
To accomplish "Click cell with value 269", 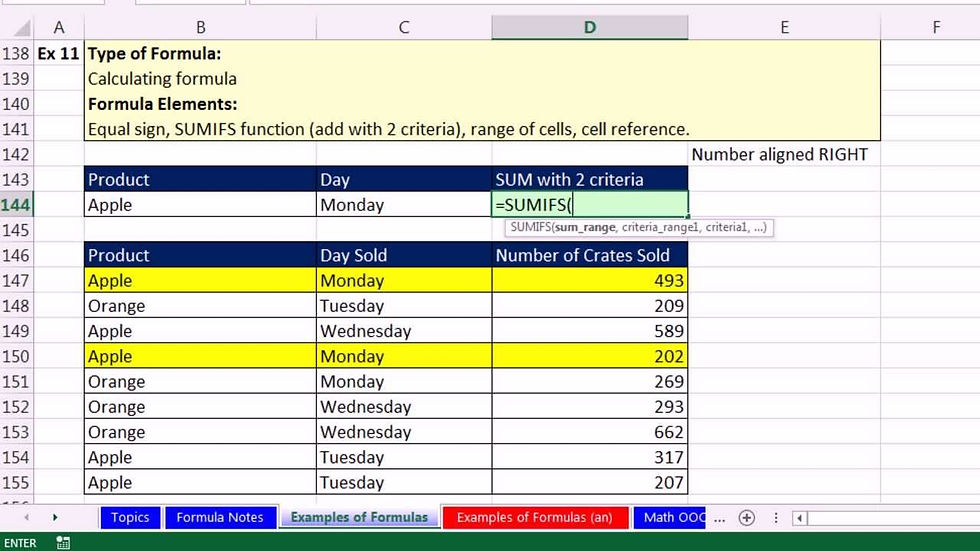I will [x=589, y=381].
